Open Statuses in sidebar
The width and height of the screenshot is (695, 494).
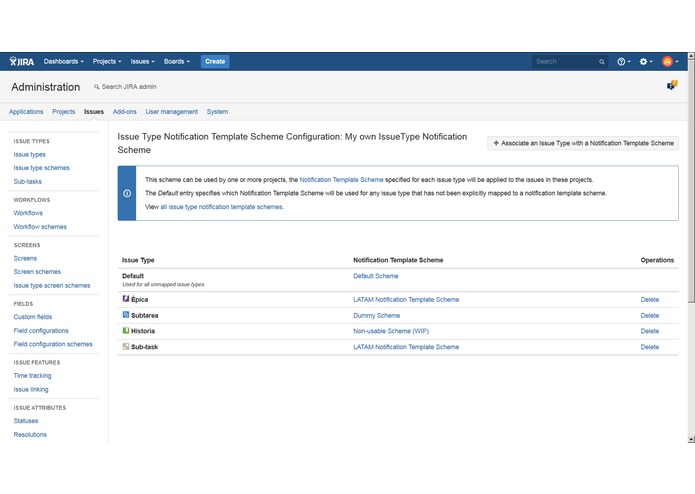click(26, 420)
